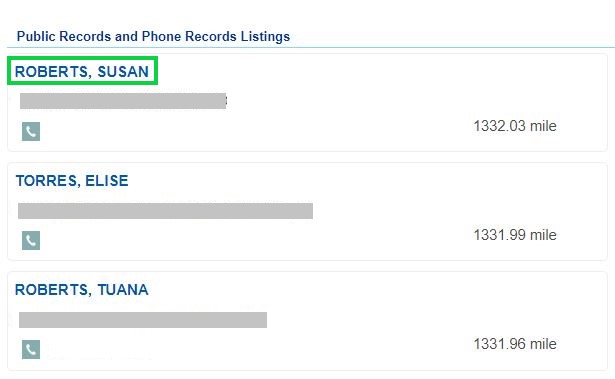
Task: Click the divider line below the heading
Action: 308,47
